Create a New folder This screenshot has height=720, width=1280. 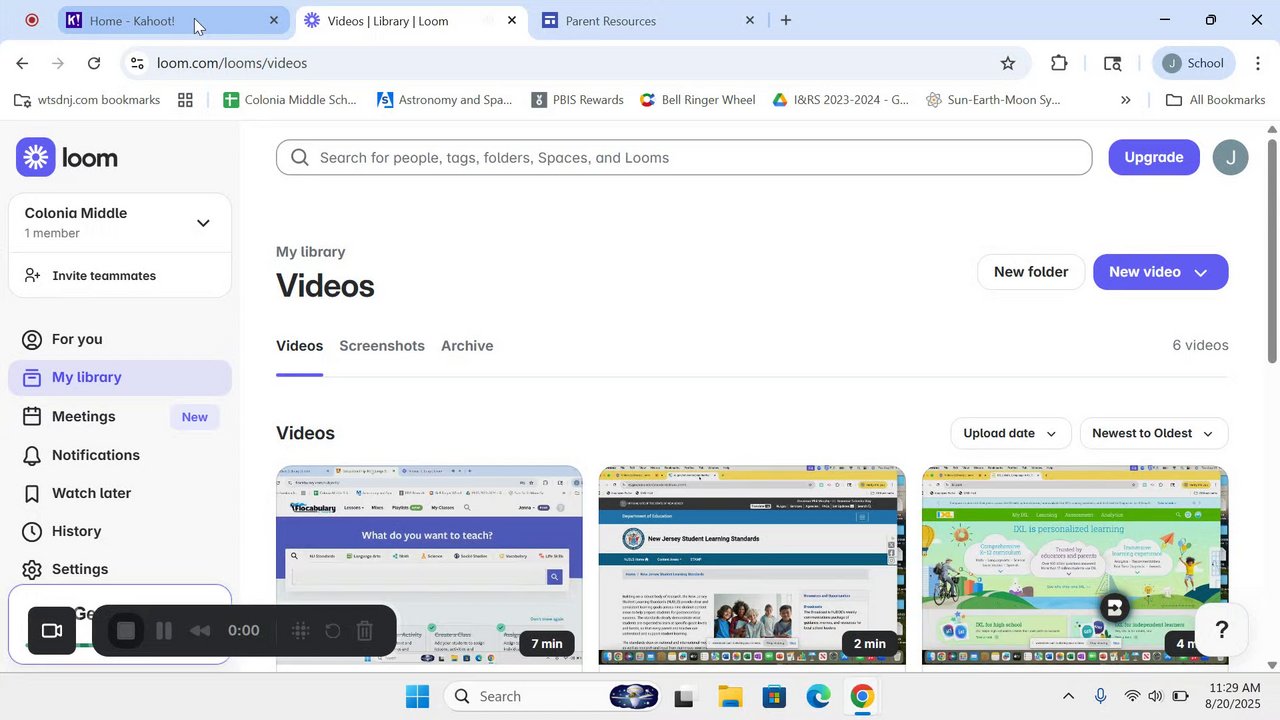tap(1031, 272)
